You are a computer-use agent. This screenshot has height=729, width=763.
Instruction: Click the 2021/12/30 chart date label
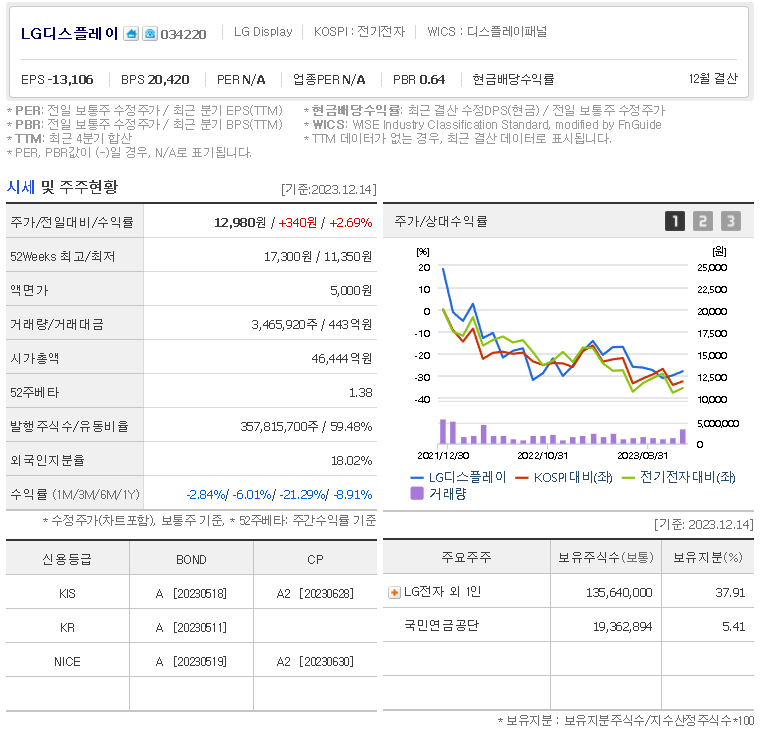tap(443, 456)
